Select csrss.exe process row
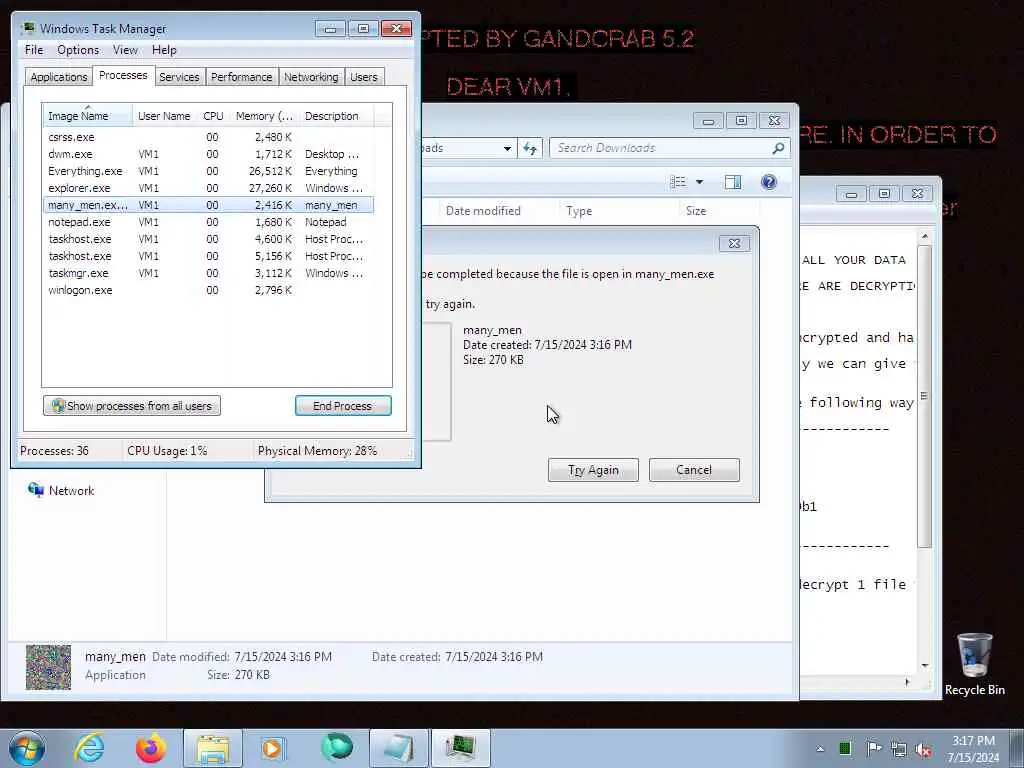 (x=208, y=137)
